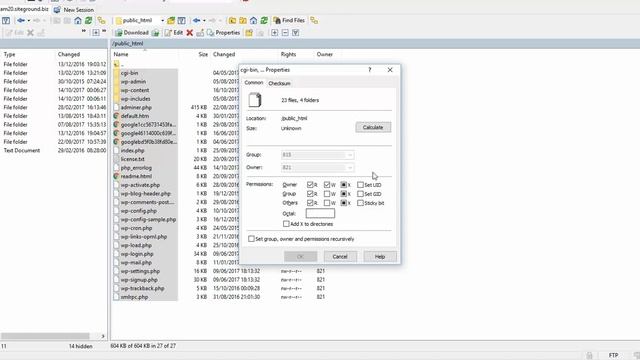This screenshot has width=640, height=360.
Task: Click the Calculate size button
Action: (373, 127)
